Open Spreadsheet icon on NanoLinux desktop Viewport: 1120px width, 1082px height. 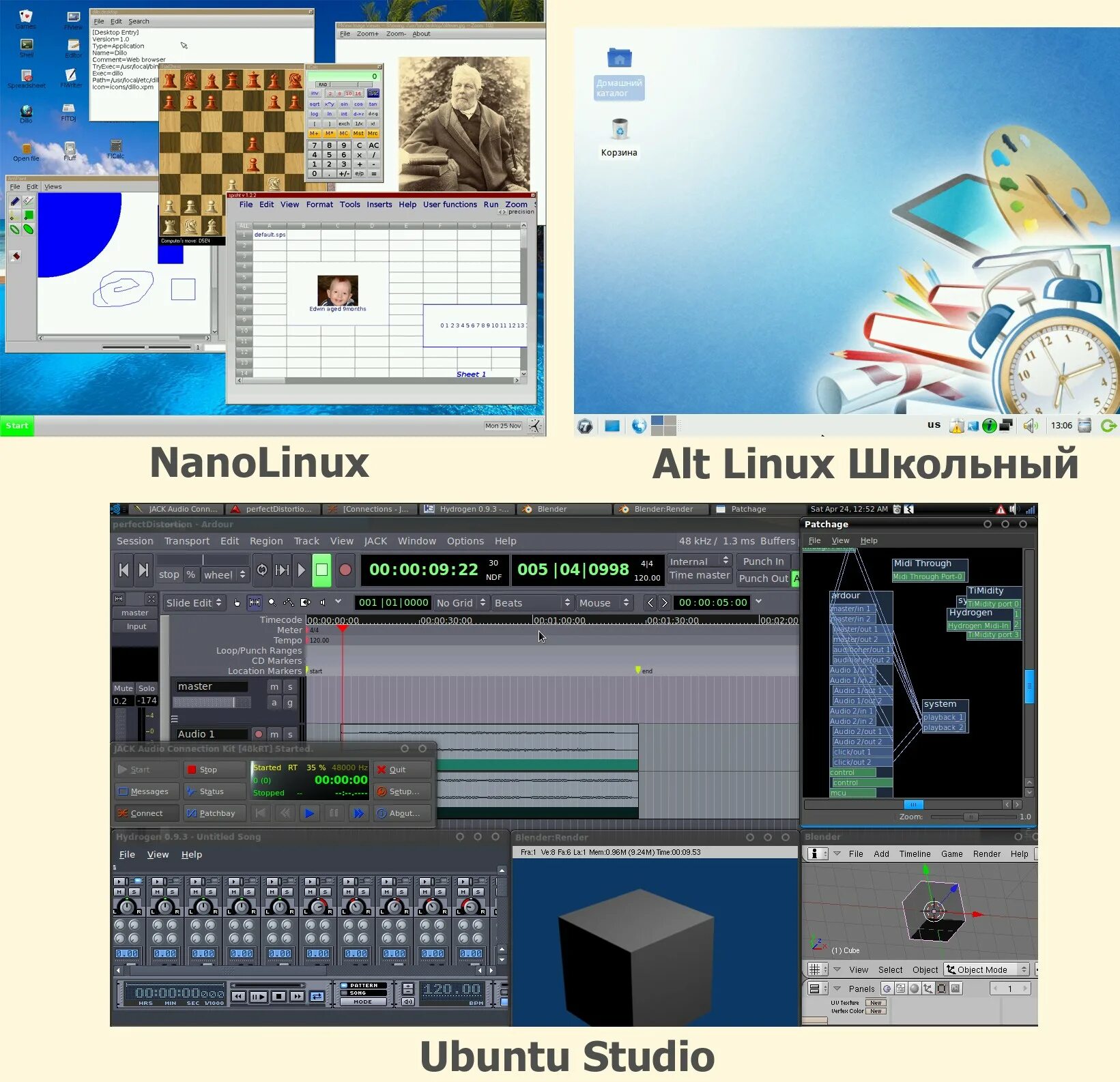27,79
